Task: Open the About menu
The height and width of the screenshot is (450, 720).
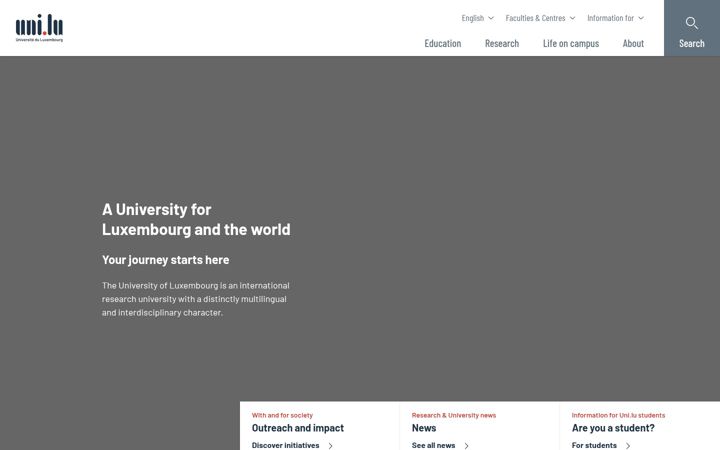Action: (633, 43)
